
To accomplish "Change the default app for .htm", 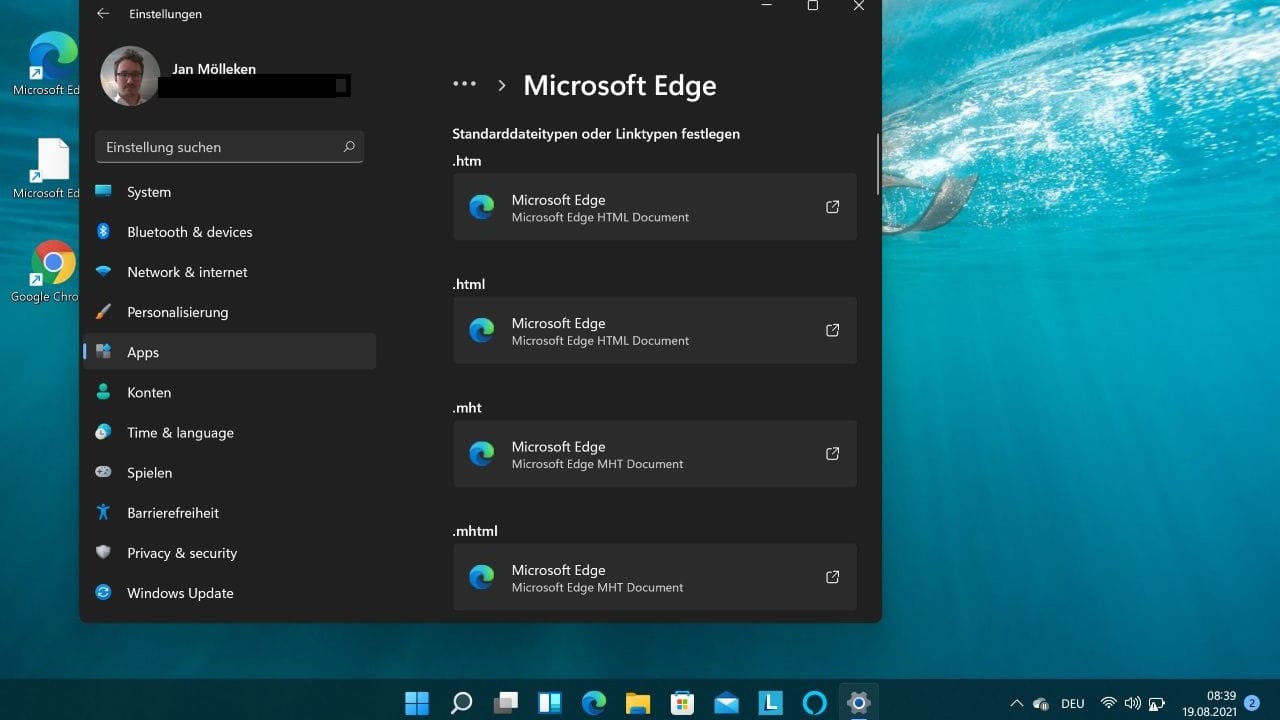I will tap(655, 207).
